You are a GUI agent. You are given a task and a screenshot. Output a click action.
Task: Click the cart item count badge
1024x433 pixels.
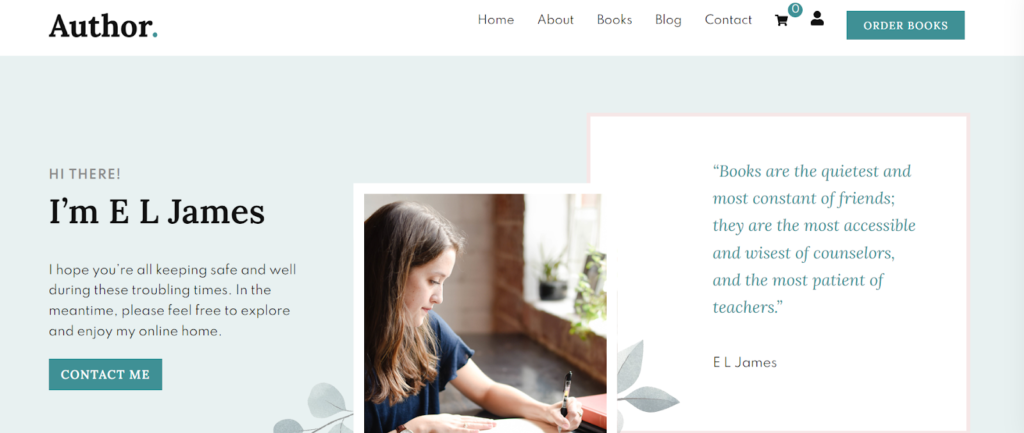(x=795, y=9)
